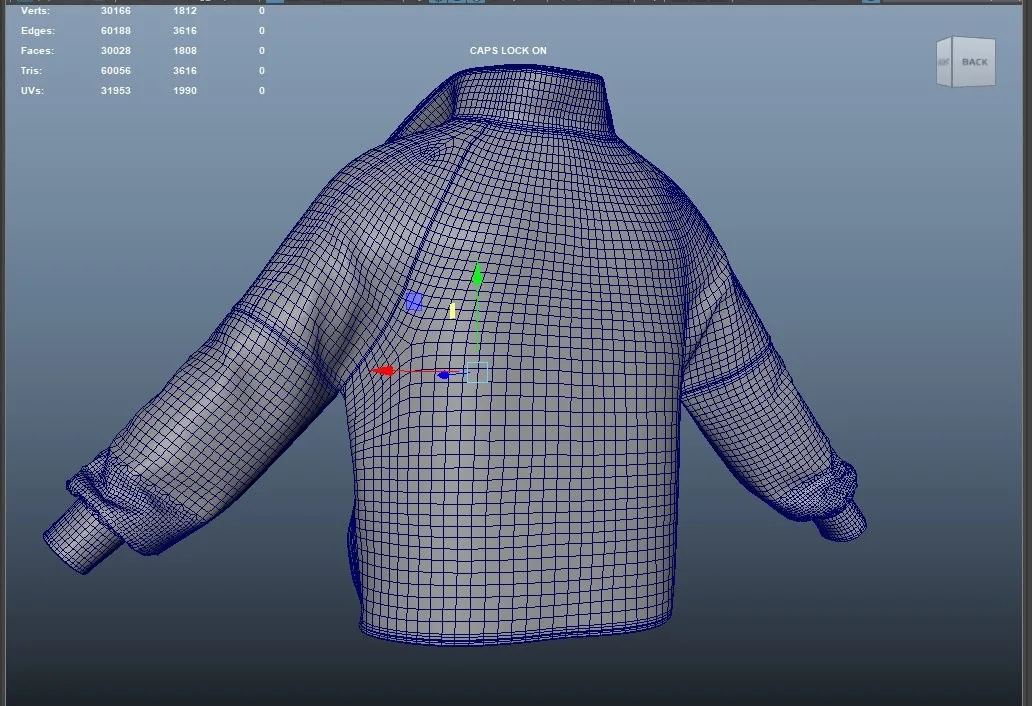Click the Edges label in the poly count HUD
This screenshot has height=706, width=1032.
coord(38,30)
